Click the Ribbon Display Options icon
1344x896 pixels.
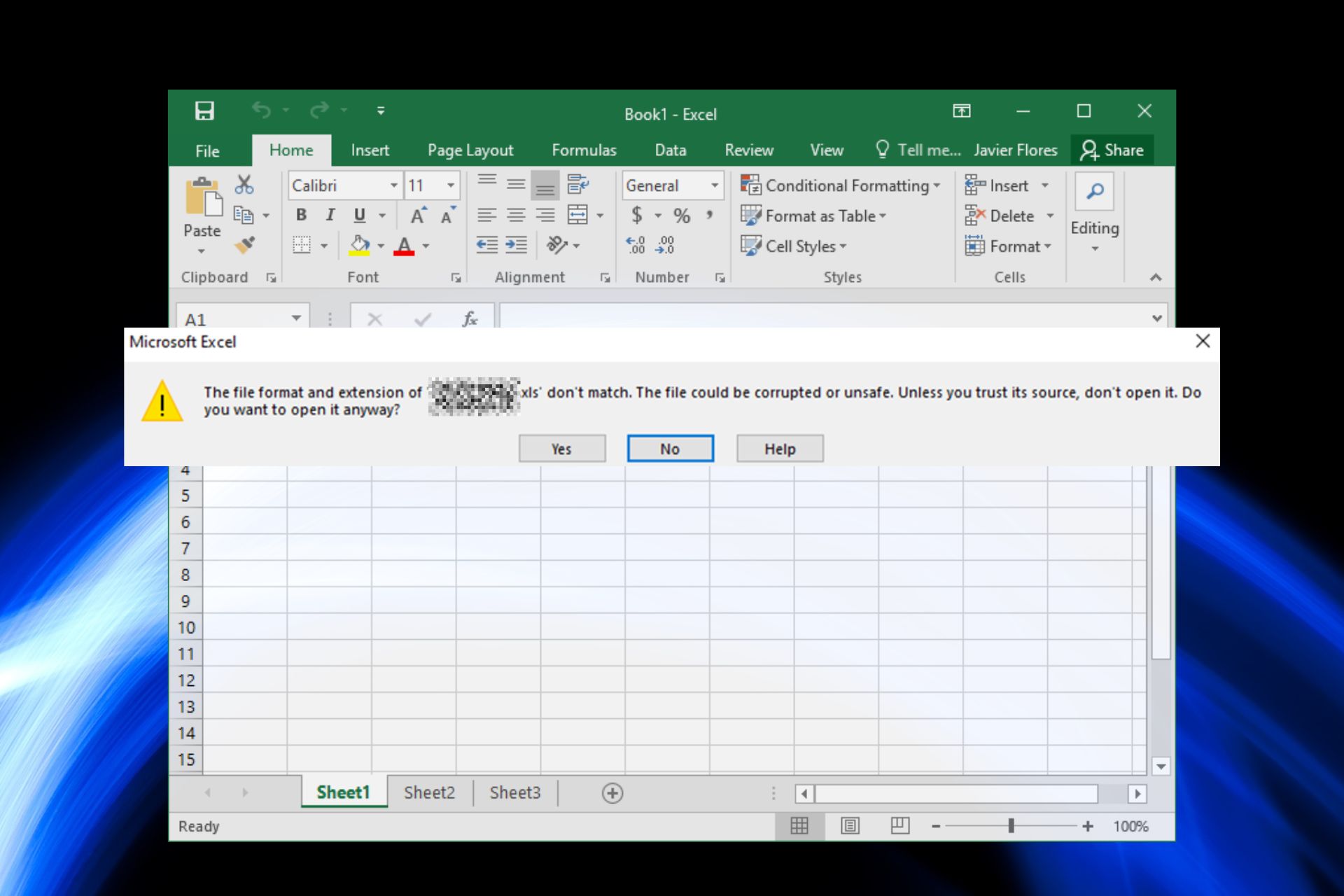[962, 111]
